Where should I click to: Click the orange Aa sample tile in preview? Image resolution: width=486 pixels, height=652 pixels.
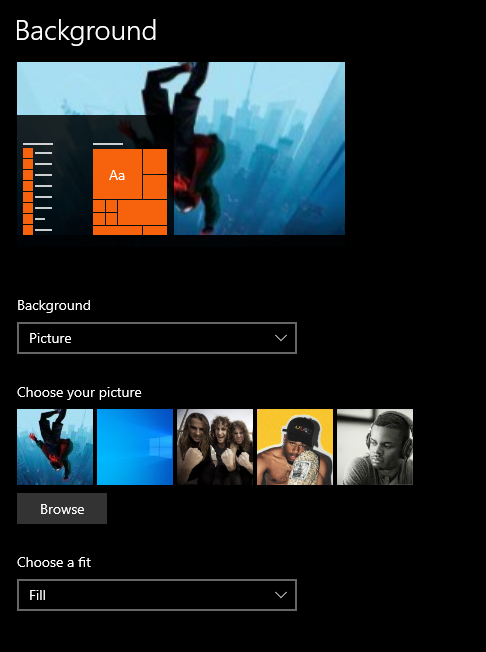(x=117, y=174)
